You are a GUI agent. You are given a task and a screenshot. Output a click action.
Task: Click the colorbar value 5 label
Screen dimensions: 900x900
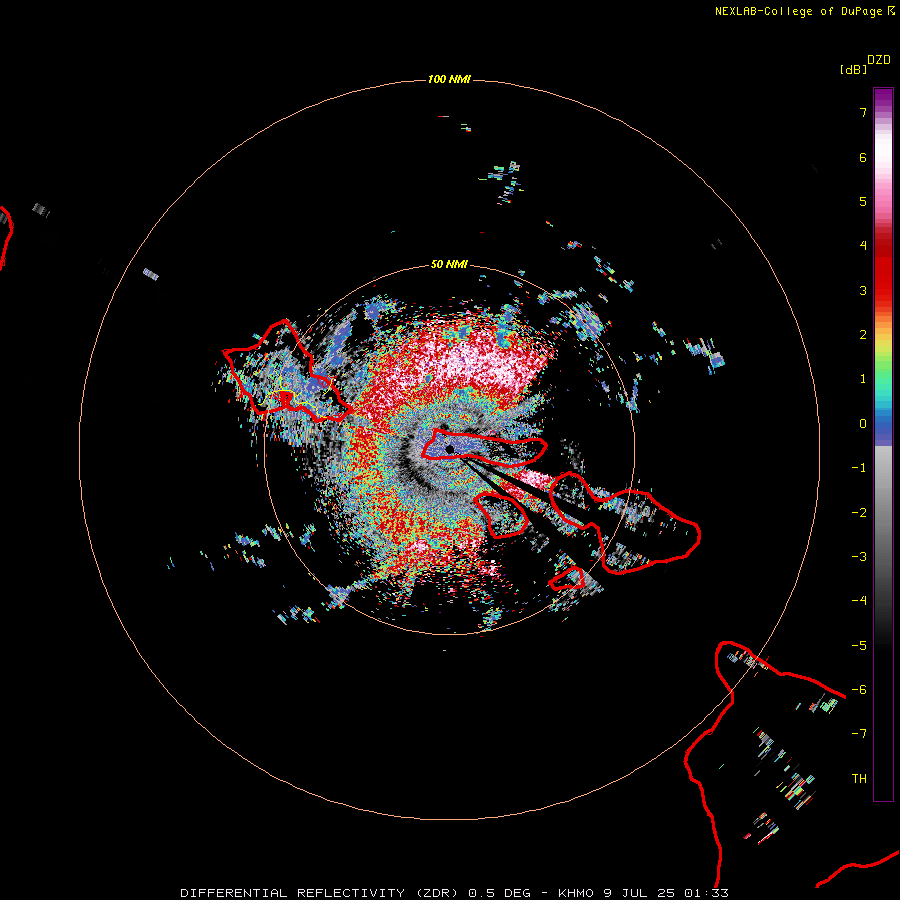click(863, 201)
